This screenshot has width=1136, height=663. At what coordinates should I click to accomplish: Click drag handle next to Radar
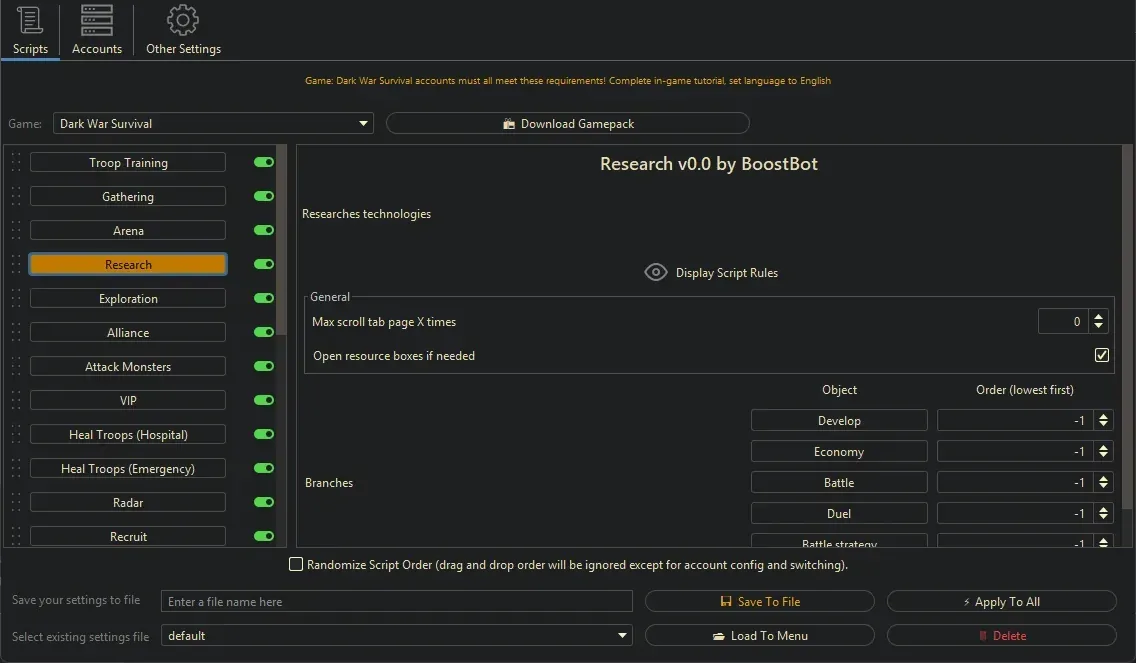pyautogui.click(x=16, y=503)
